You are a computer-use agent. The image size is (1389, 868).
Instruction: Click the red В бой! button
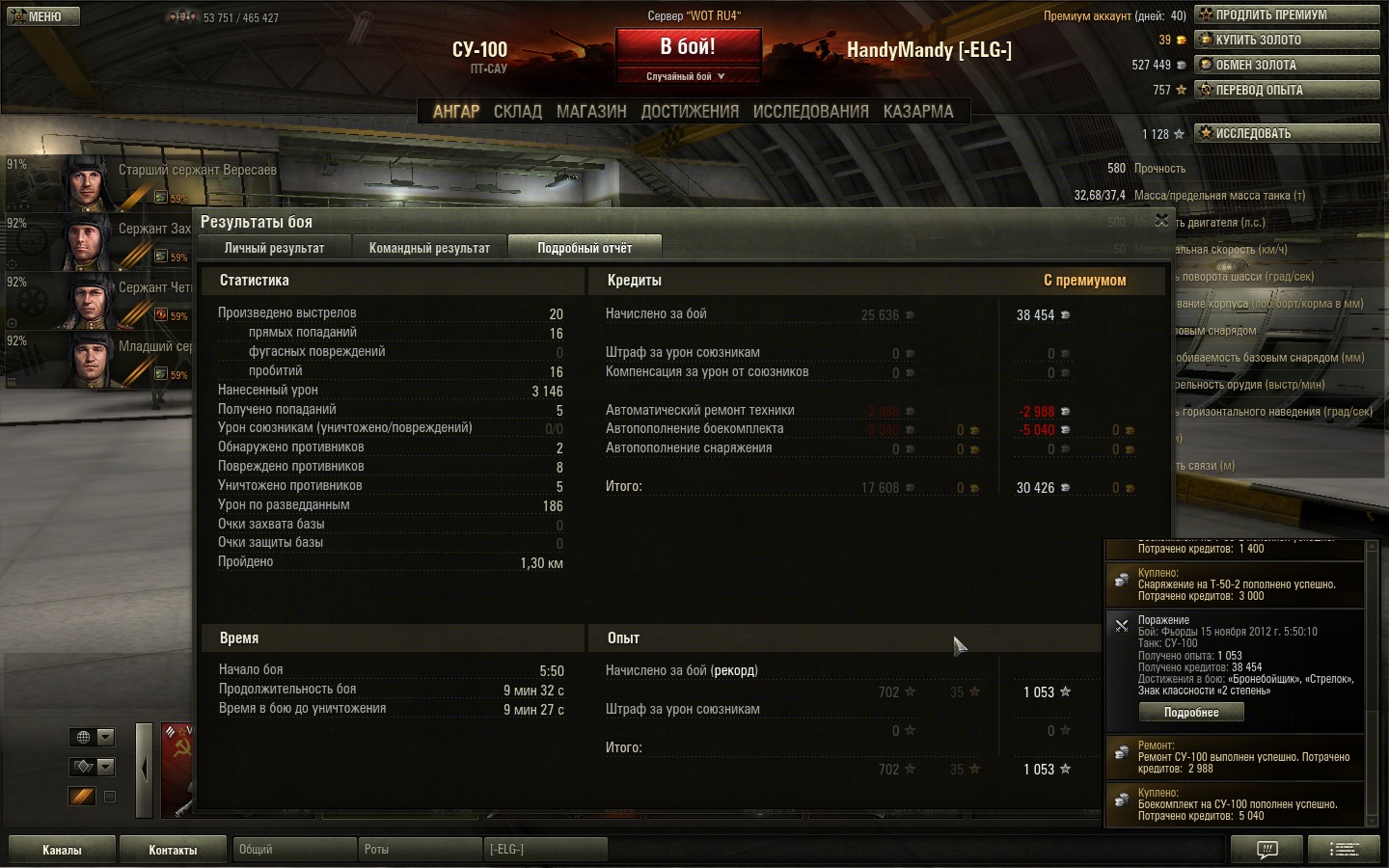688,47
